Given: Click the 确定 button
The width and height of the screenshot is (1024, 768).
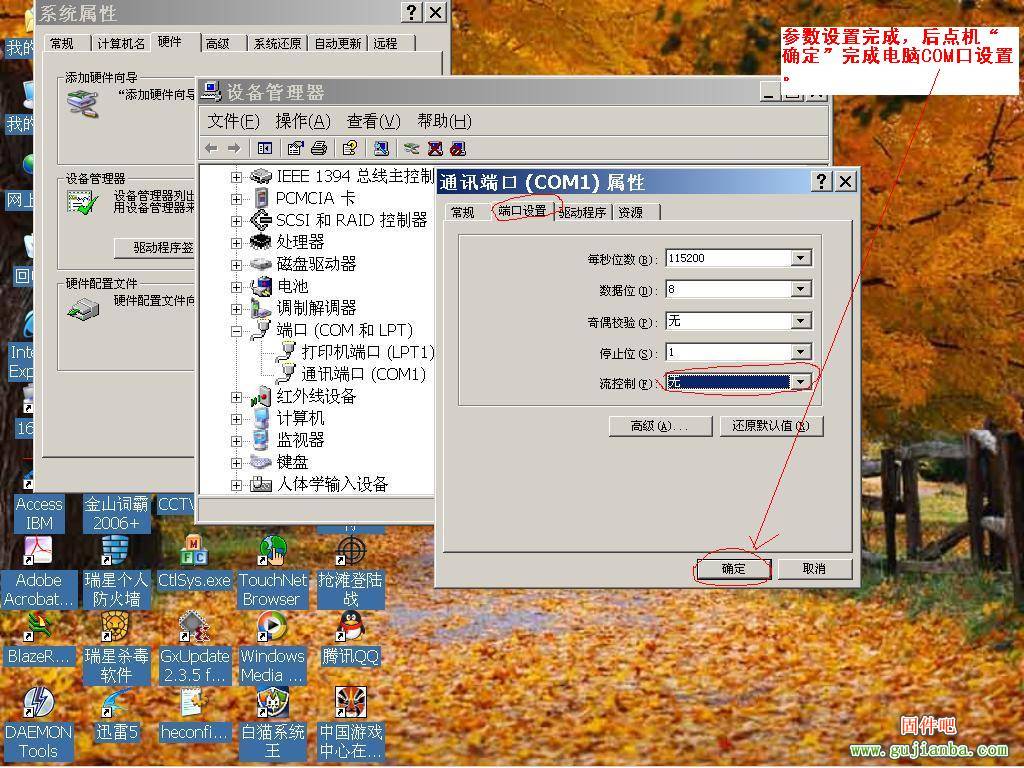Looking at the screenshot, I should pyautogui.click(x=733, y=568).
